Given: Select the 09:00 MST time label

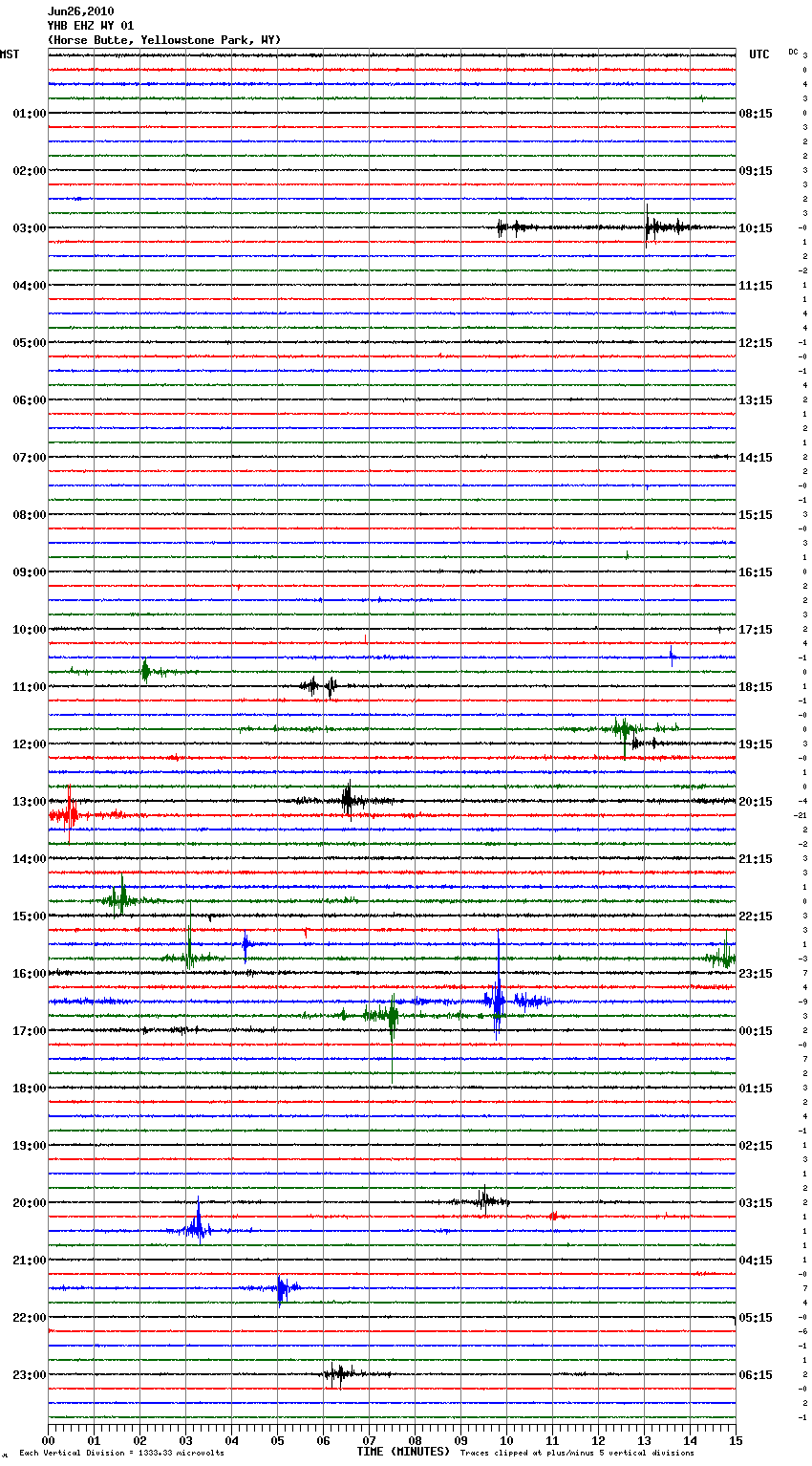Looking at the screenshot, I should (30, 572).
